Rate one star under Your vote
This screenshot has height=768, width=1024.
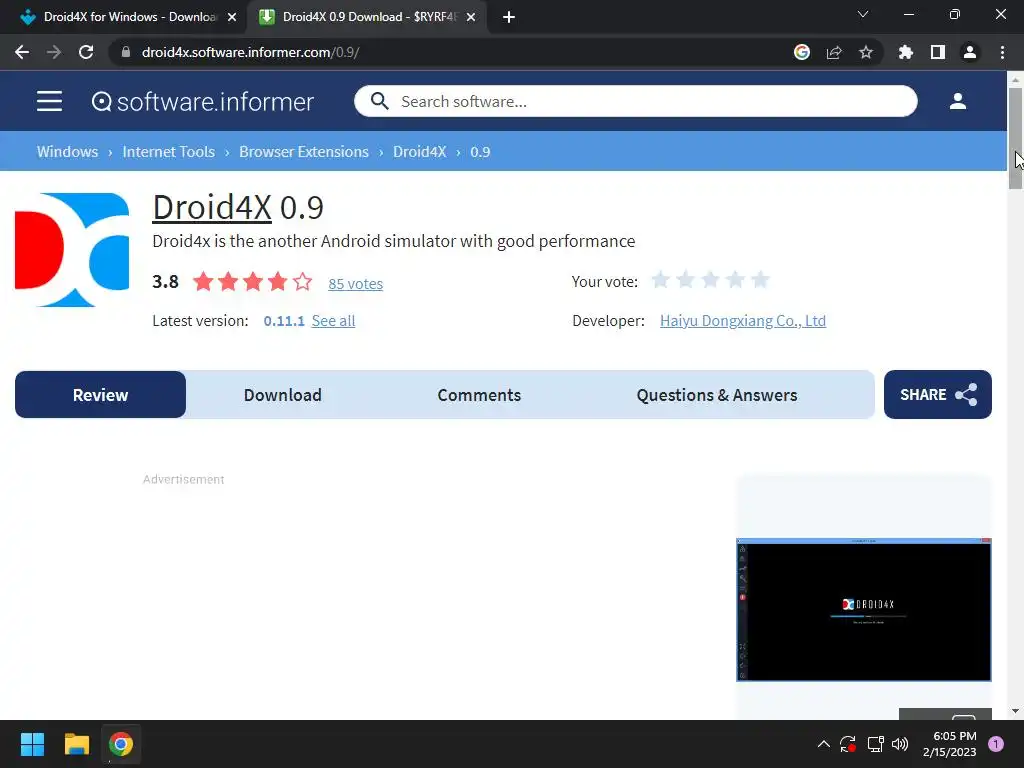(x=661, y=280)
